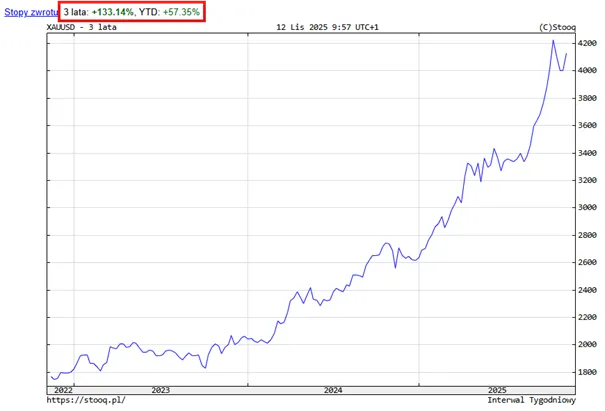
Task: Click the 3600 price axis label
Action: point(587,125)
